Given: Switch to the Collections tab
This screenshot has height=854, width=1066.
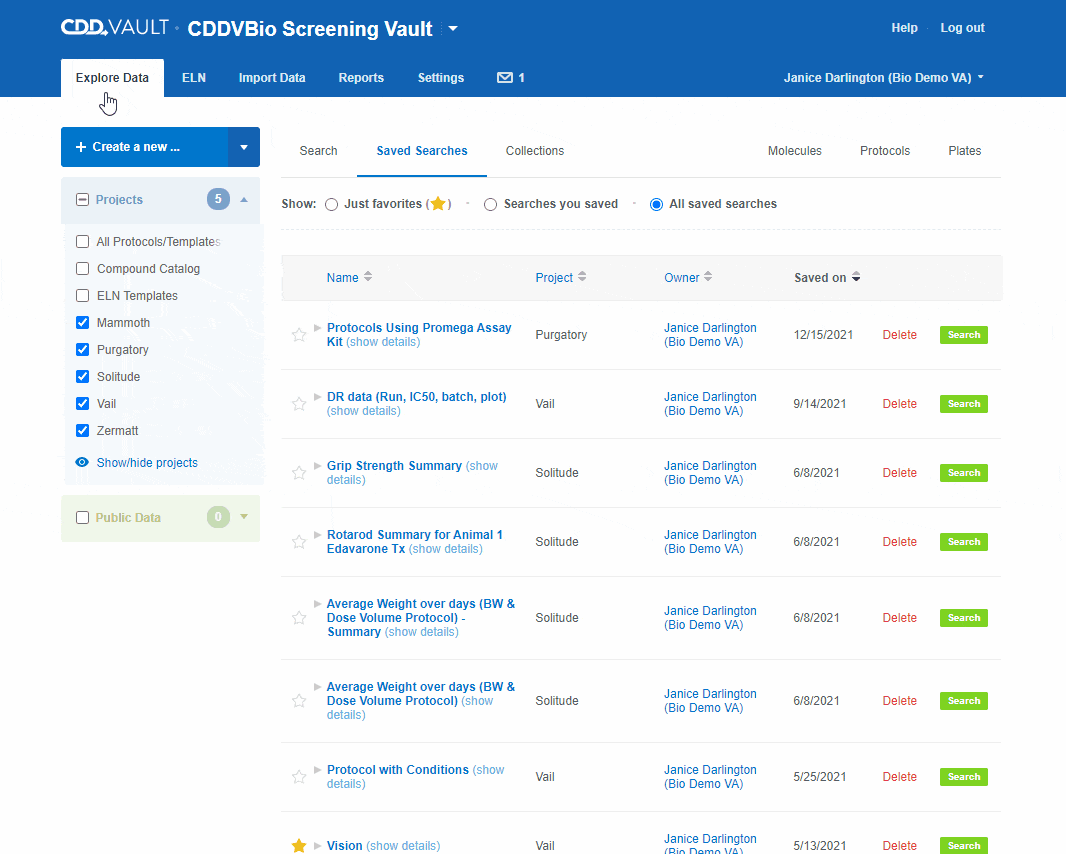Looking at the screenshot, I should [534, 151].
